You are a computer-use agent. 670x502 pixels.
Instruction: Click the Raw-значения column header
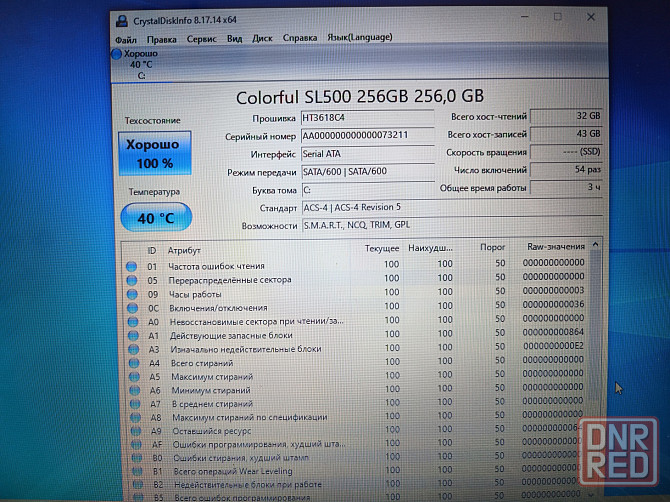point(555,246)
